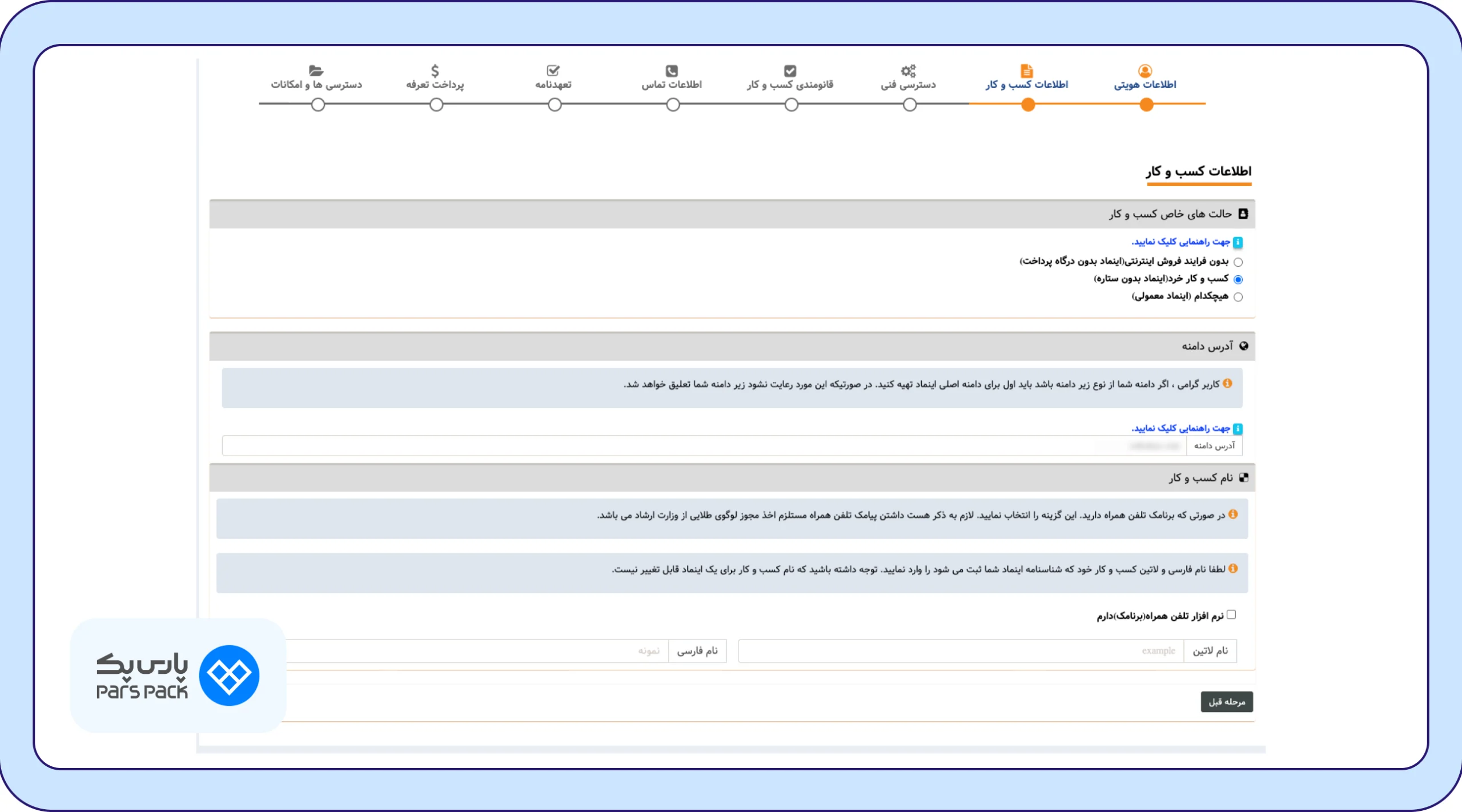Click the icon beside نام کسب و کار header
Image resolution: width=1462 pixels, height=812 pixels.
tap(1243, 477)
